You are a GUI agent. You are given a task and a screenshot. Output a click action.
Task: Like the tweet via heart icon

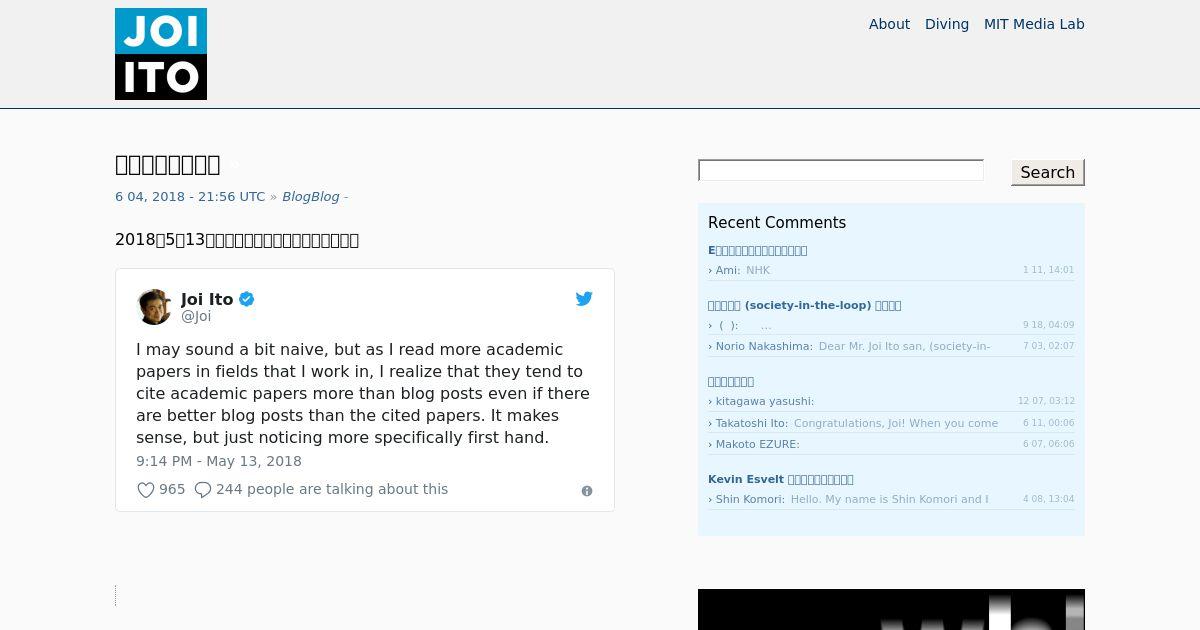coord(146,490)
